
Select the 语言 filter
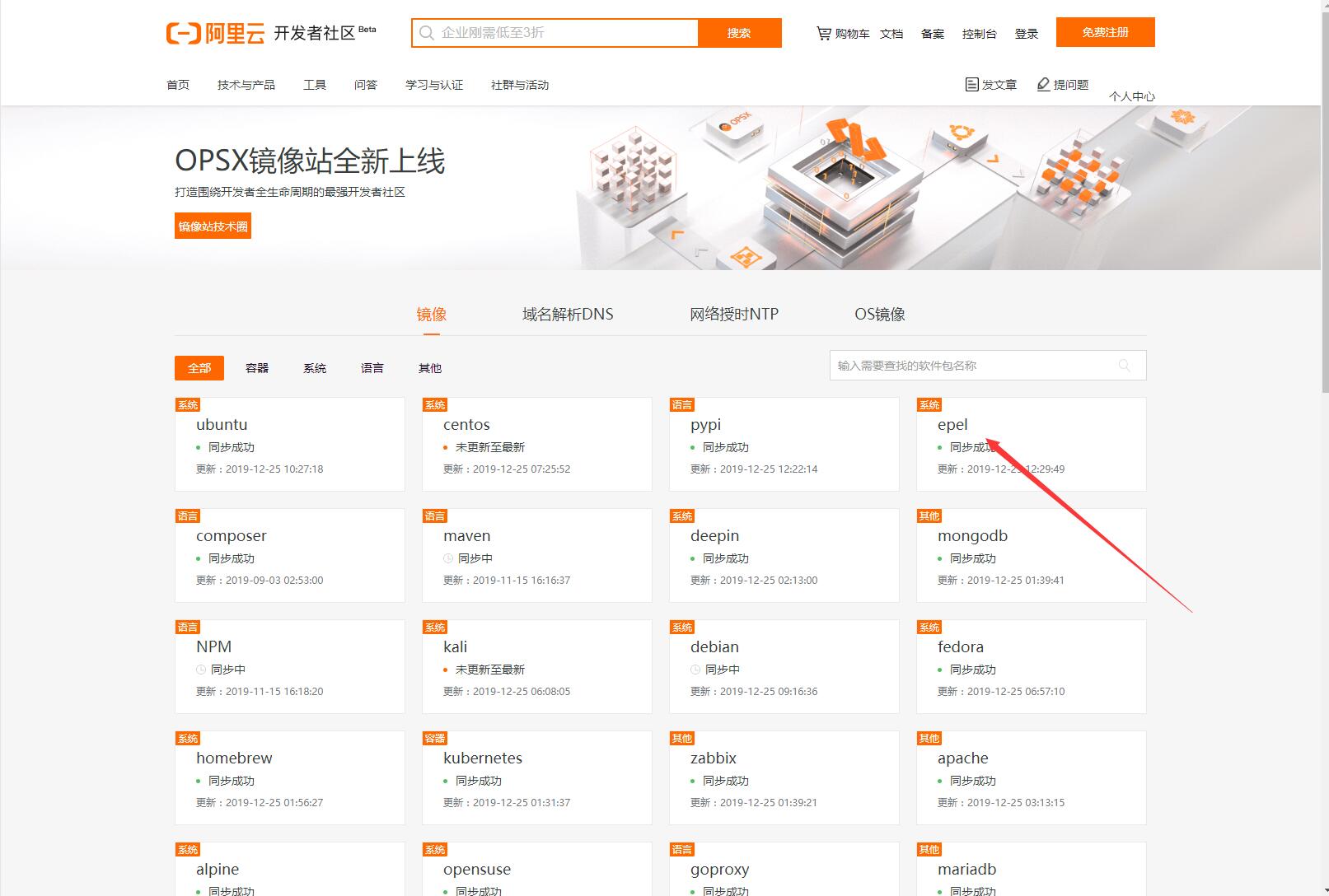(372, 368)
